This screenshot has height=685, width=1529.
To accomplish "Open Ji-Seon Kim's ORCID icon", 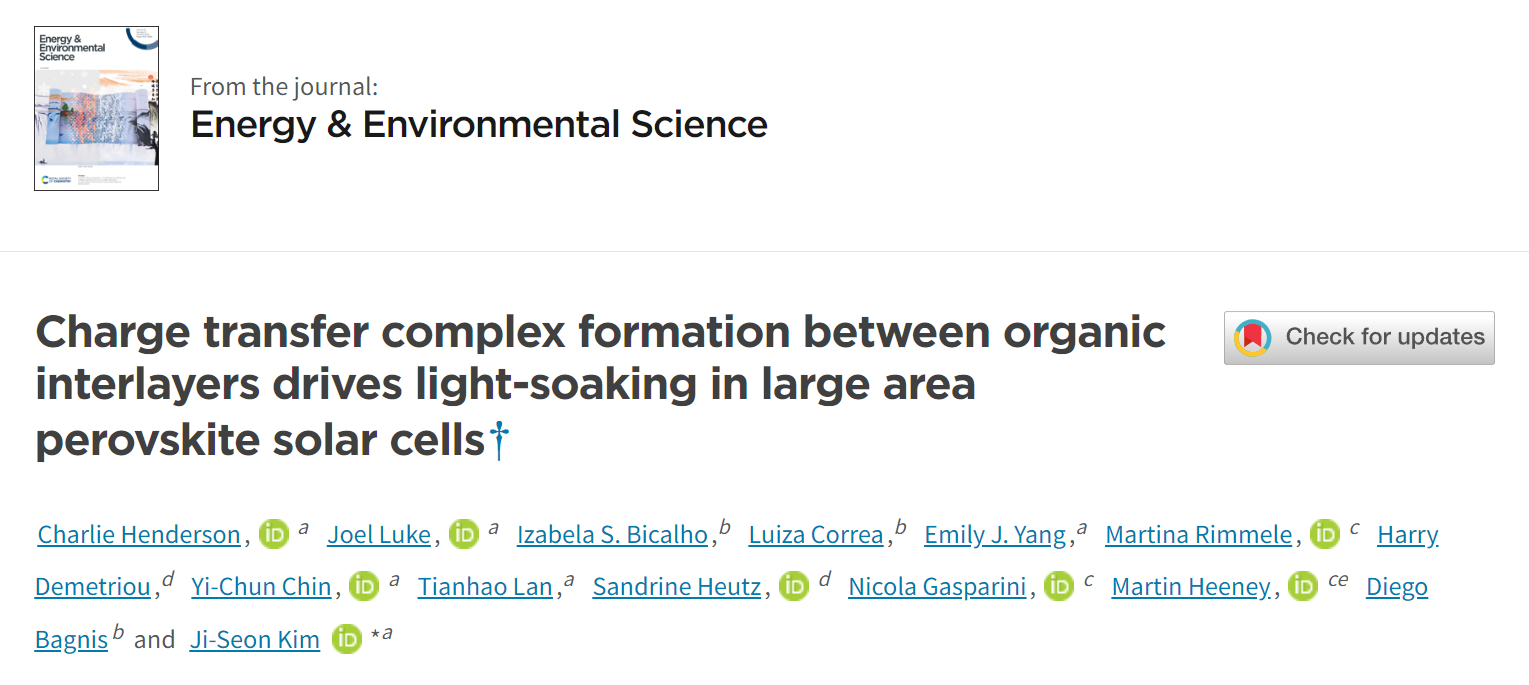I will [347, 639].
